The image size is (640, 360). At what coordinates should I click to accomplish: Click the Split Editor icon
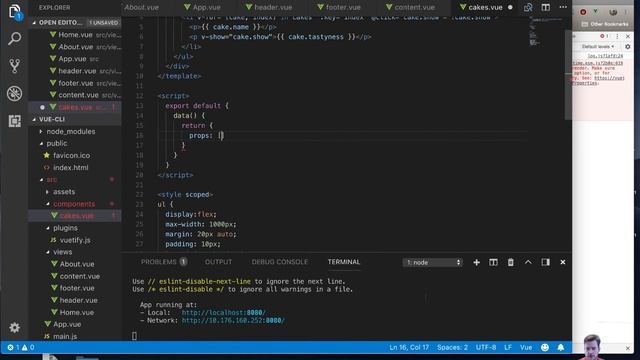click(x=545, y=7)
